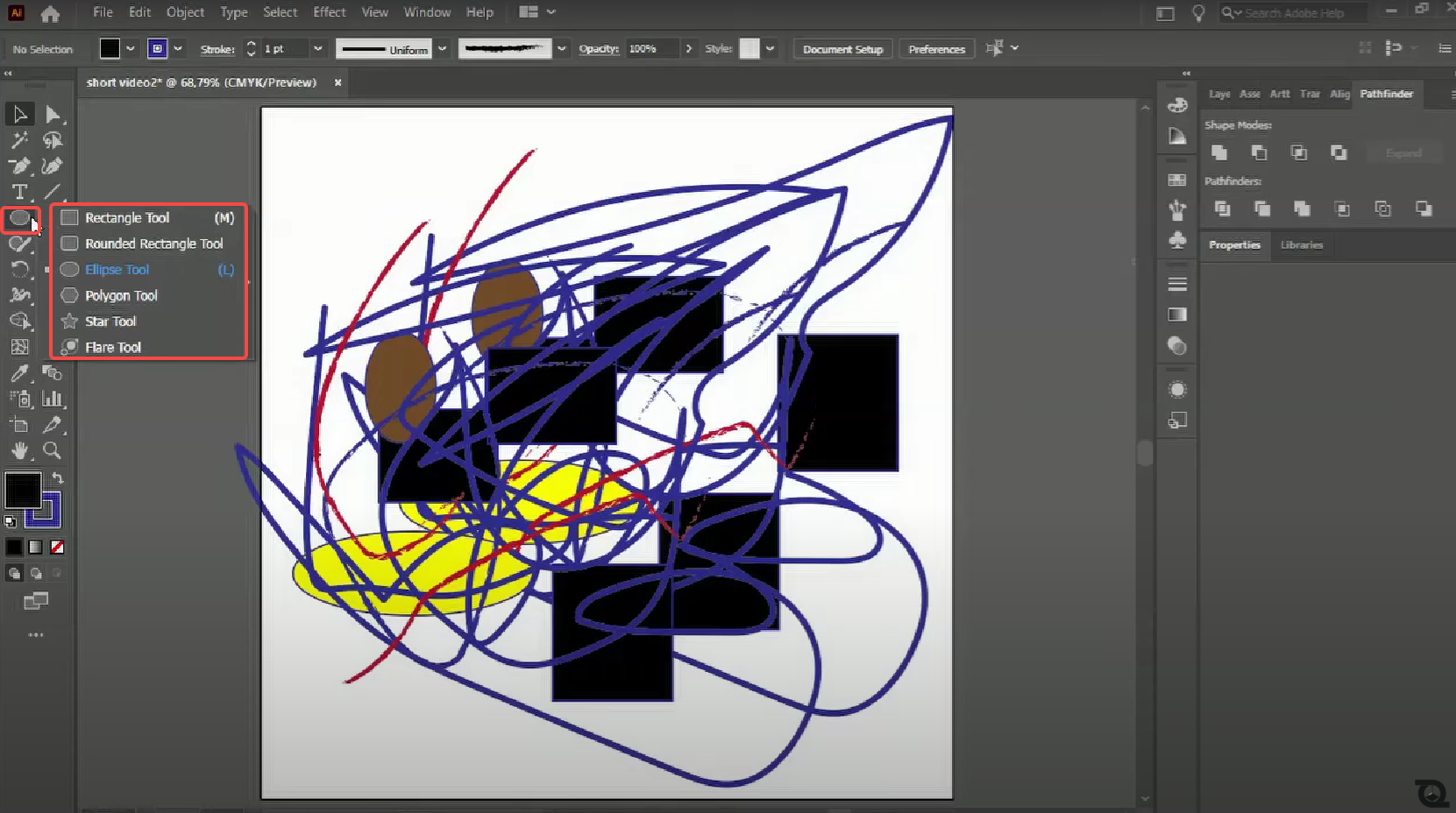Click the Search Adobe Help field
This screenshot has width=1456, height=813.
click(1294, 13)
